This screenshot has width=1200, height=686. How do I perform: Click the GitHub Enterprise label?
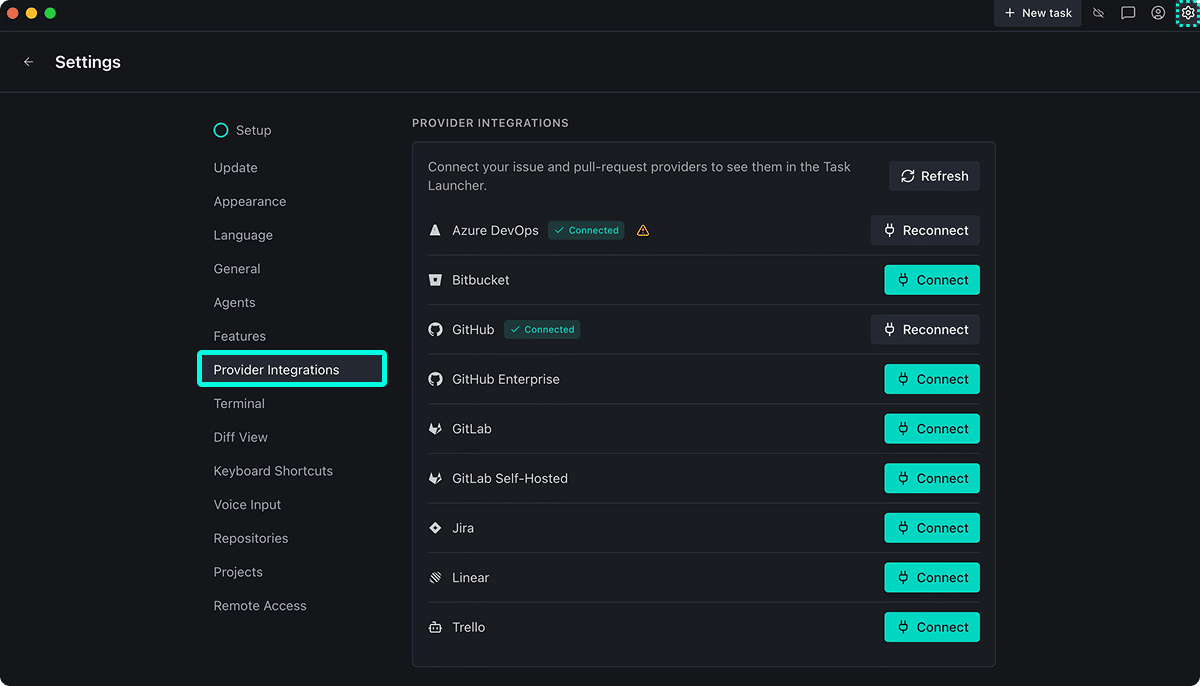coord(506,379)
